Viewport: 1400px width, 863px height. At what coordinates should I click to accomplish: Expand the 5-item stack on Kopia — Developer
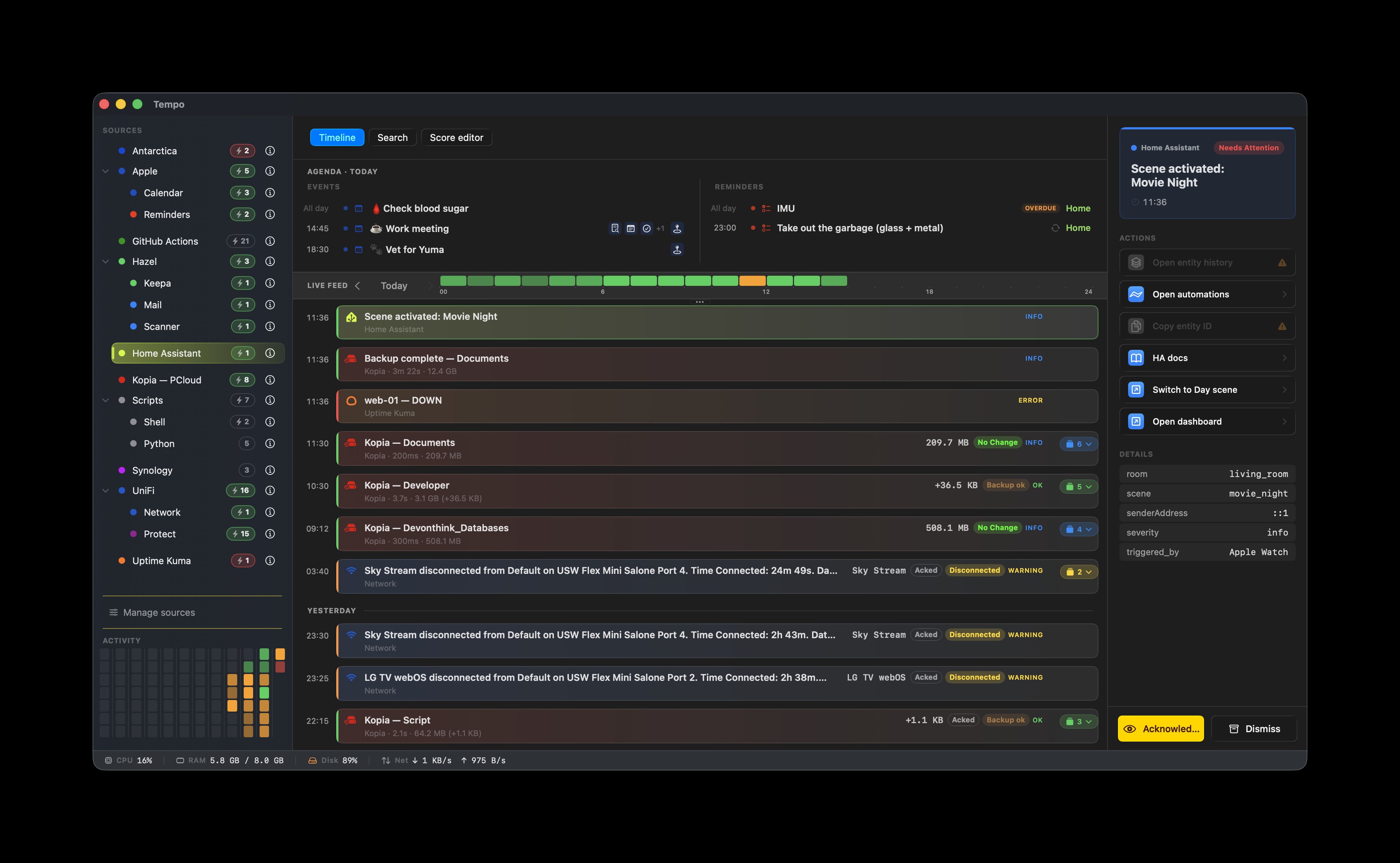1079,486
